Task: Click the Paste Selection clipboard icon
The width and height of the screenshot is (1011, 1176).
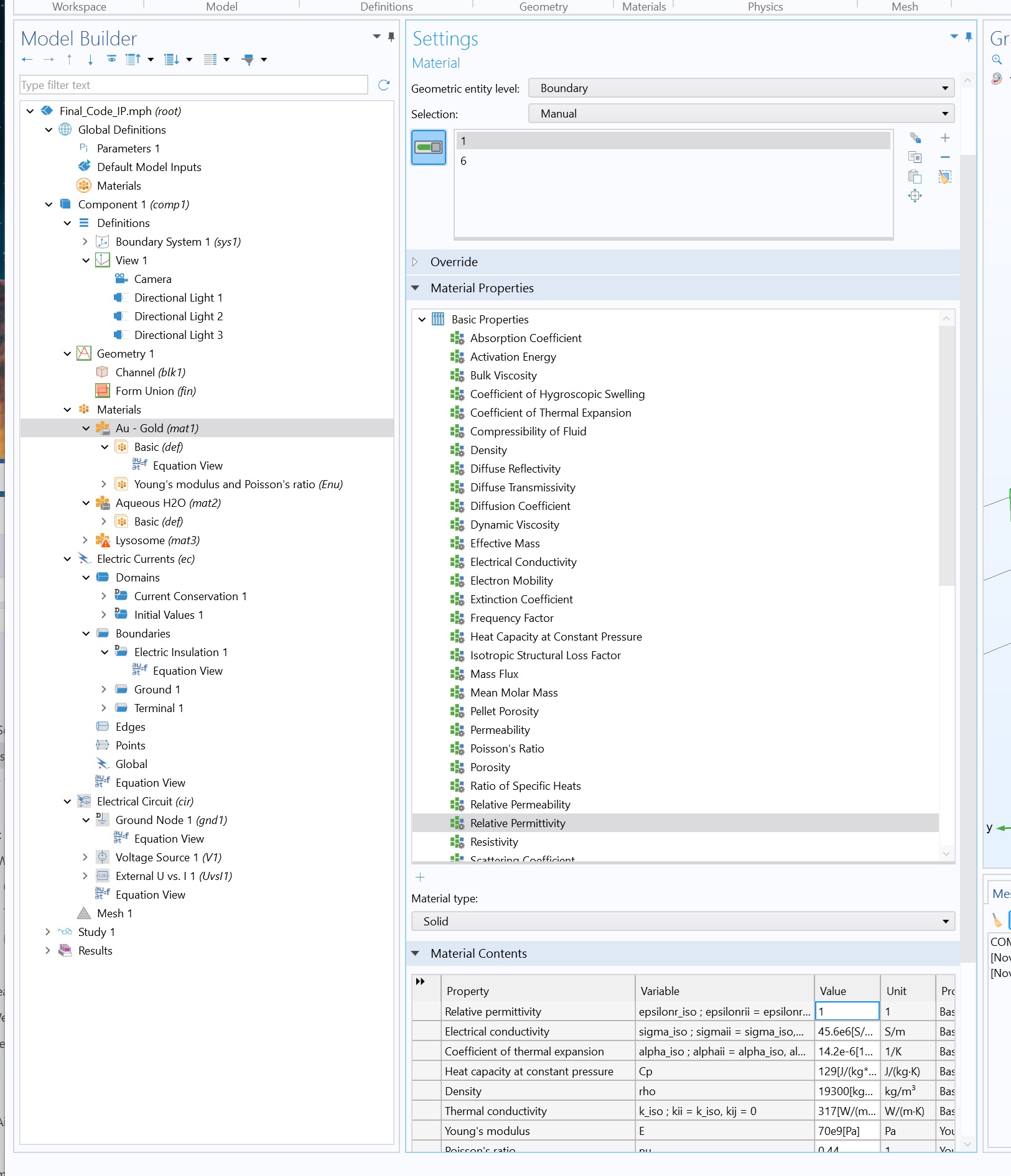Action: 915,177
